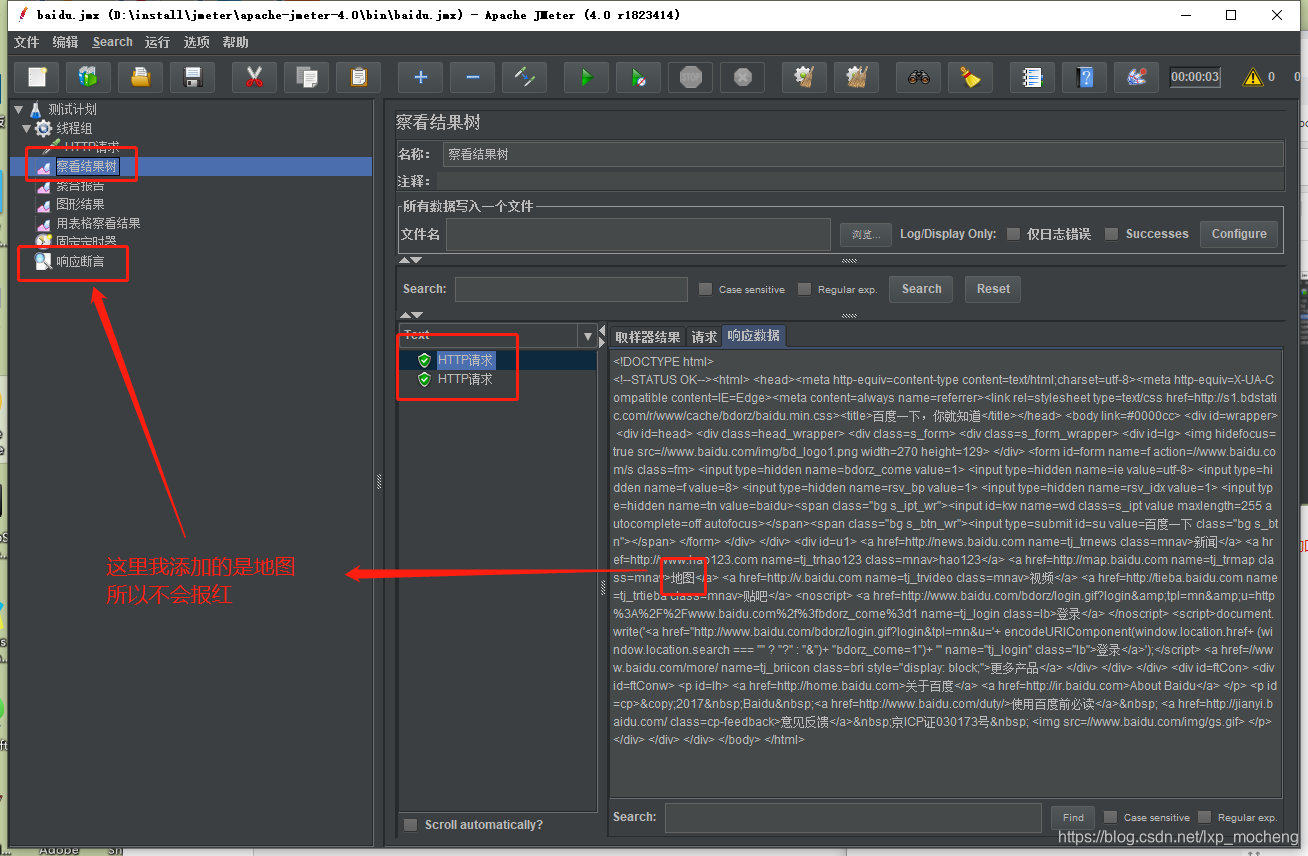Switch to 请求 tab
1308x856 pixels.
[704, 337]
